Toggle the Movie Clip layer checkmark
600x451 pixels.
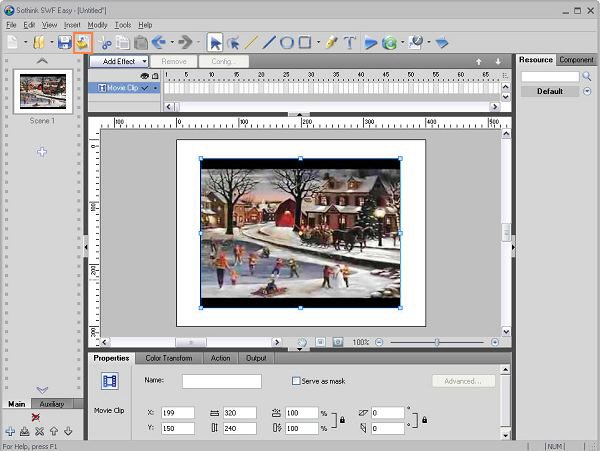click(145, 88)
